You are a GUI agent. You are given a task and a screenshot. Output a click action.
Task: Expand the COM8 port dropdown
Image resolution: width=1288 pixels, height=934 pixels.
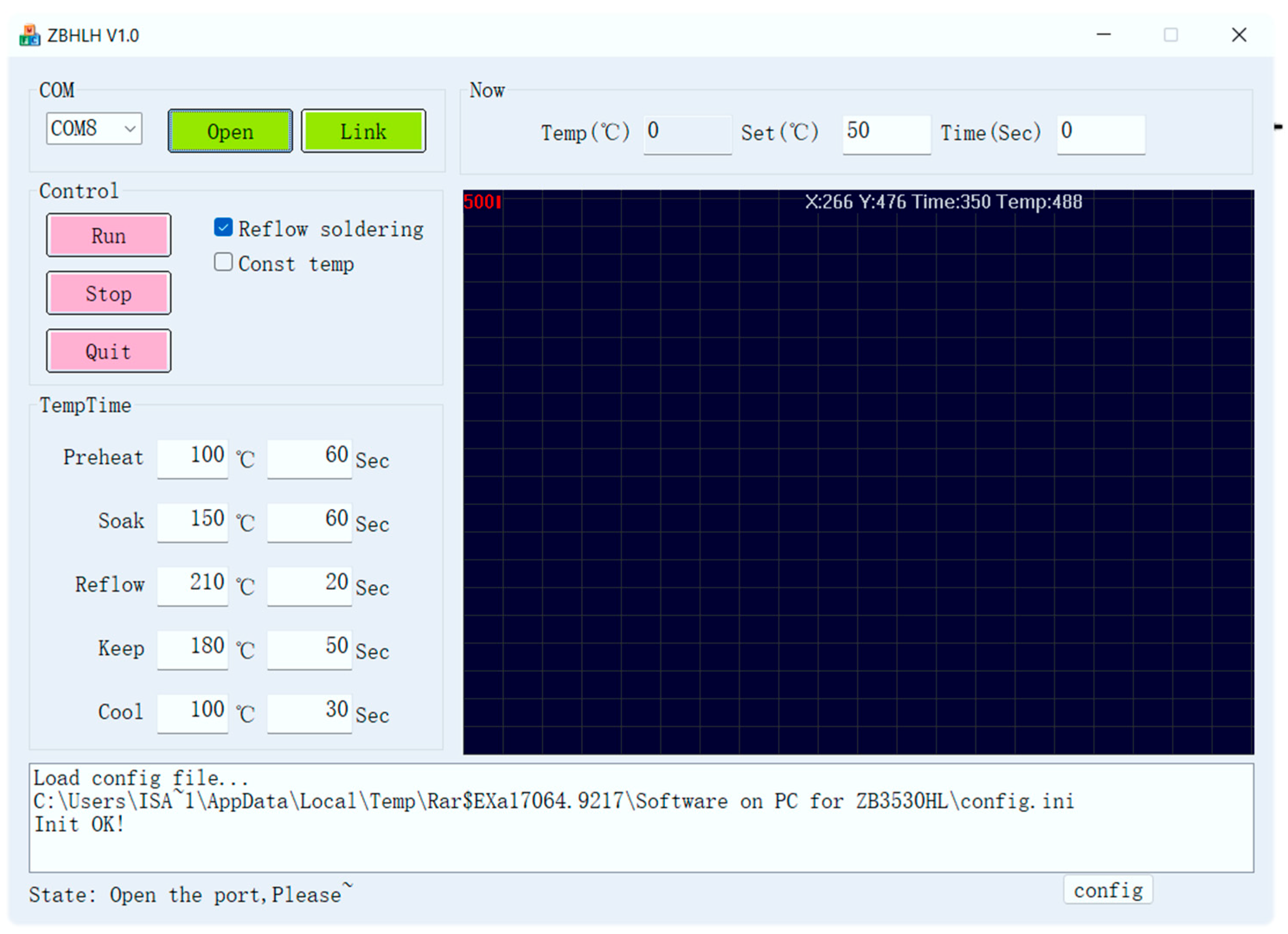pyautogui.click(x=130, y=129)
